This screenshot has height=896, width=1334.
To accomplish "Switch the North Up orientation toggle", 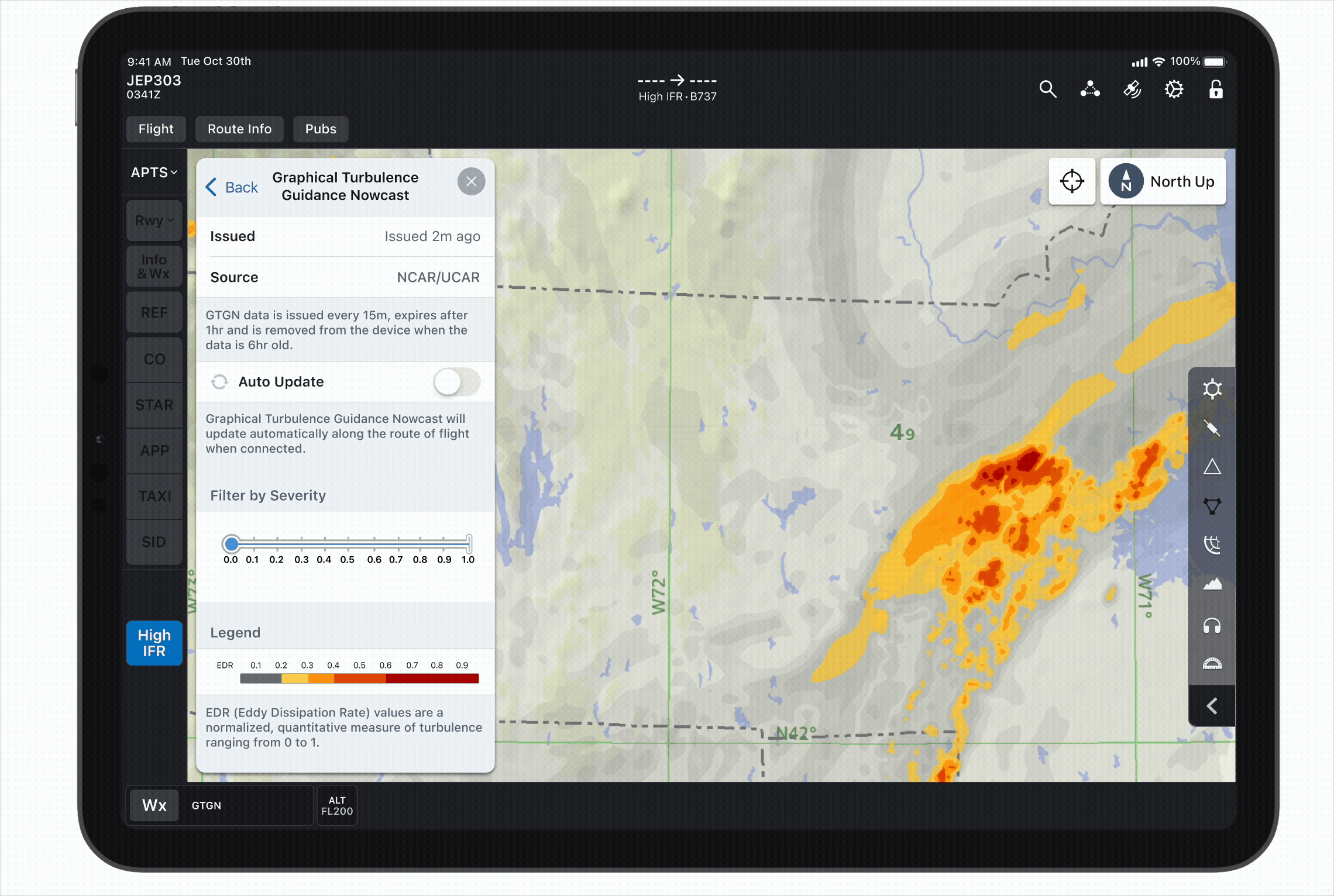I will click(1163, 181).
